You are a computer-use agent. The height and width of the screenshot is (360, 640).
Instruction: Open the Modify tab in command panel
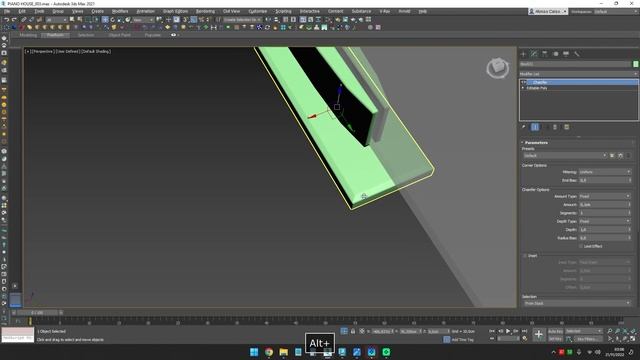tap(534, 54)
